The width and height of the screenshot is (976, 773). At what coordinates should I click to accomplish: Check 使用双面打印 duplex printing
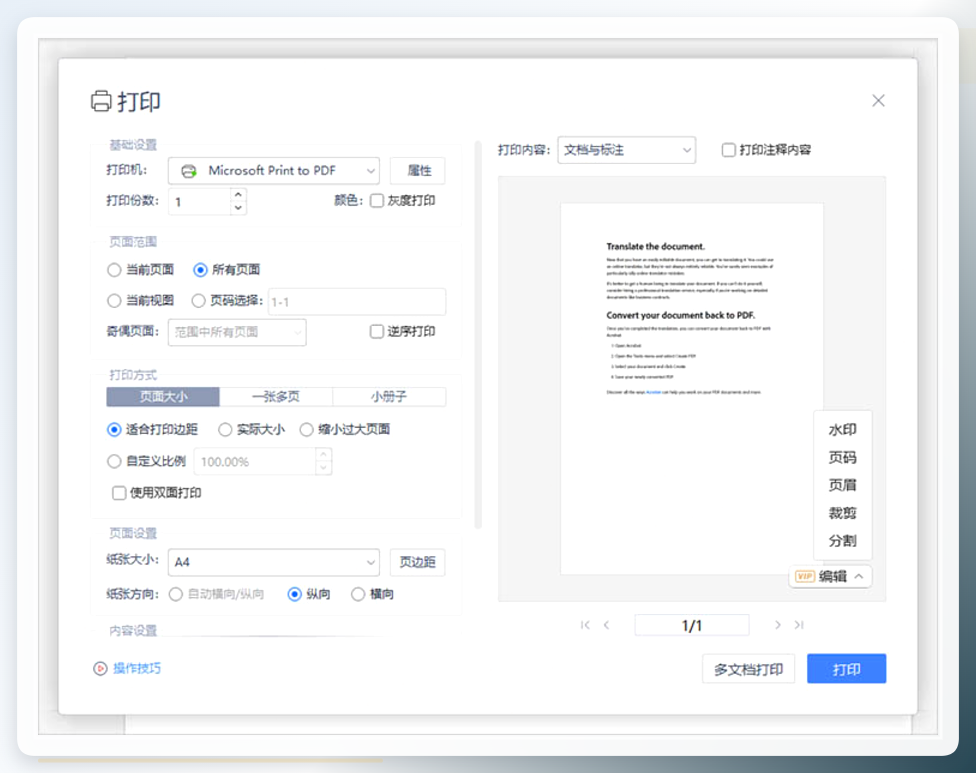tap(119, 493)
